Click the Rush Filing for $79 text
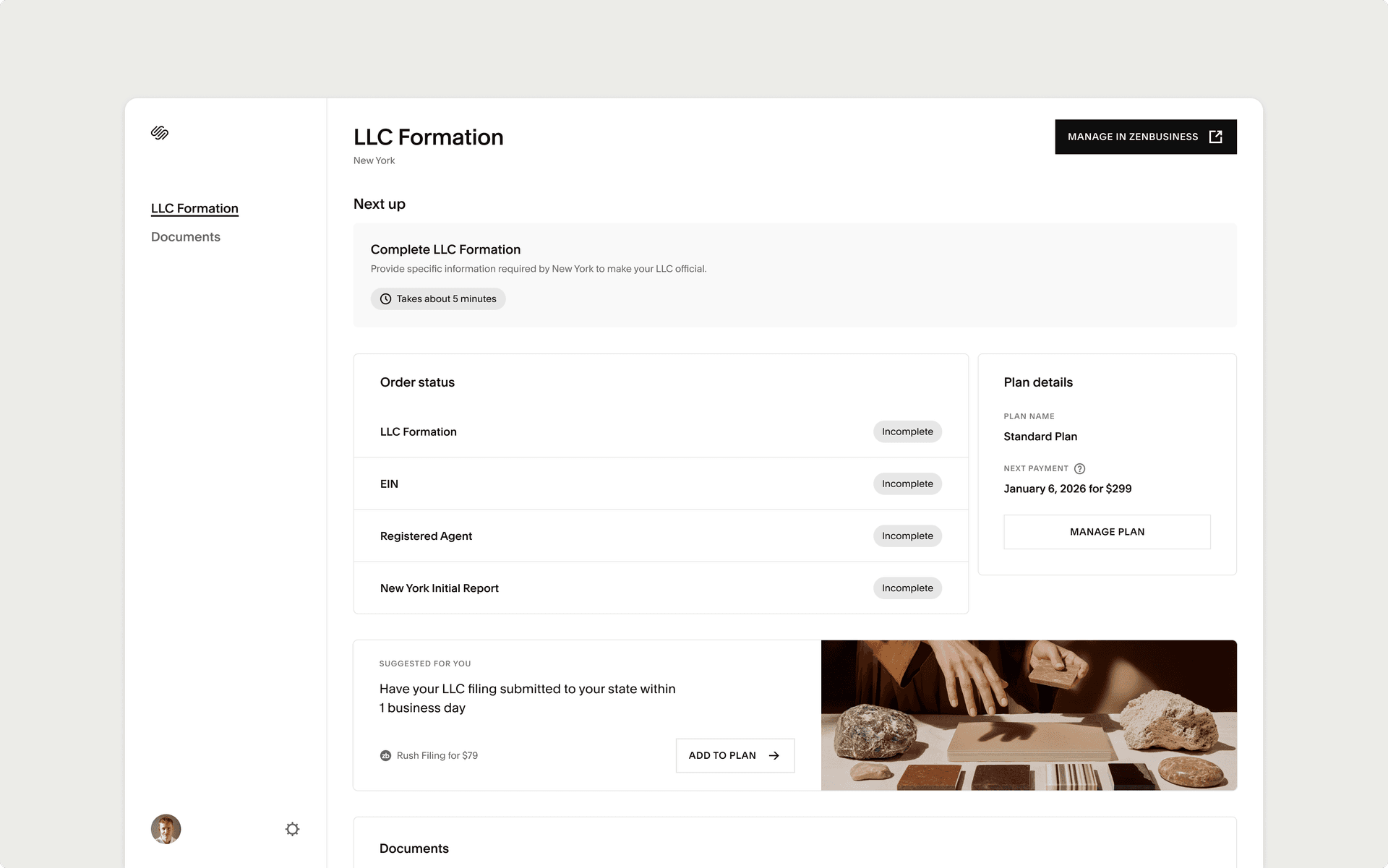 (x=437, y=755)
